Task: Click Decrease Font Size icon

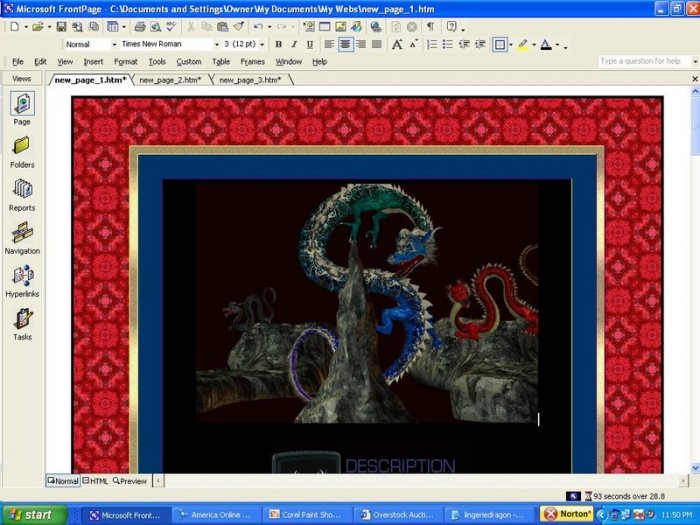Action: pos(414,44)
